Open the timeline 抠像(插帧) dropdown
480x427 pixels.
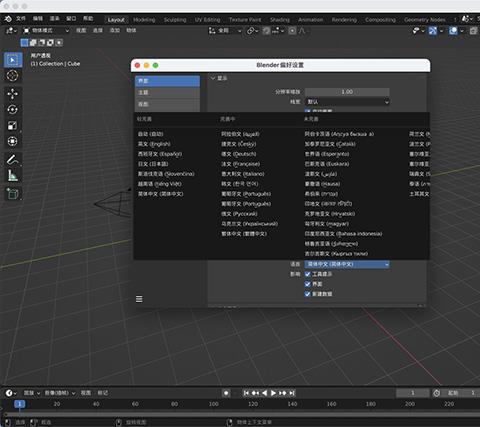[60, 393]
